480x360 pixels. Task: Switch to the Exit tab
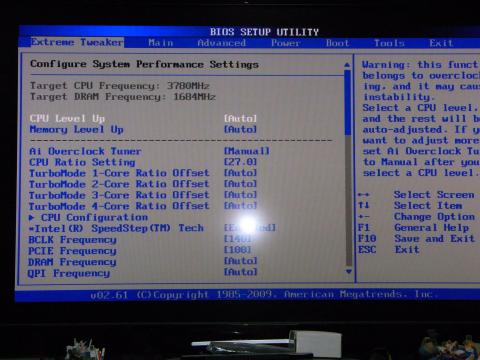(x=441, y=43)
